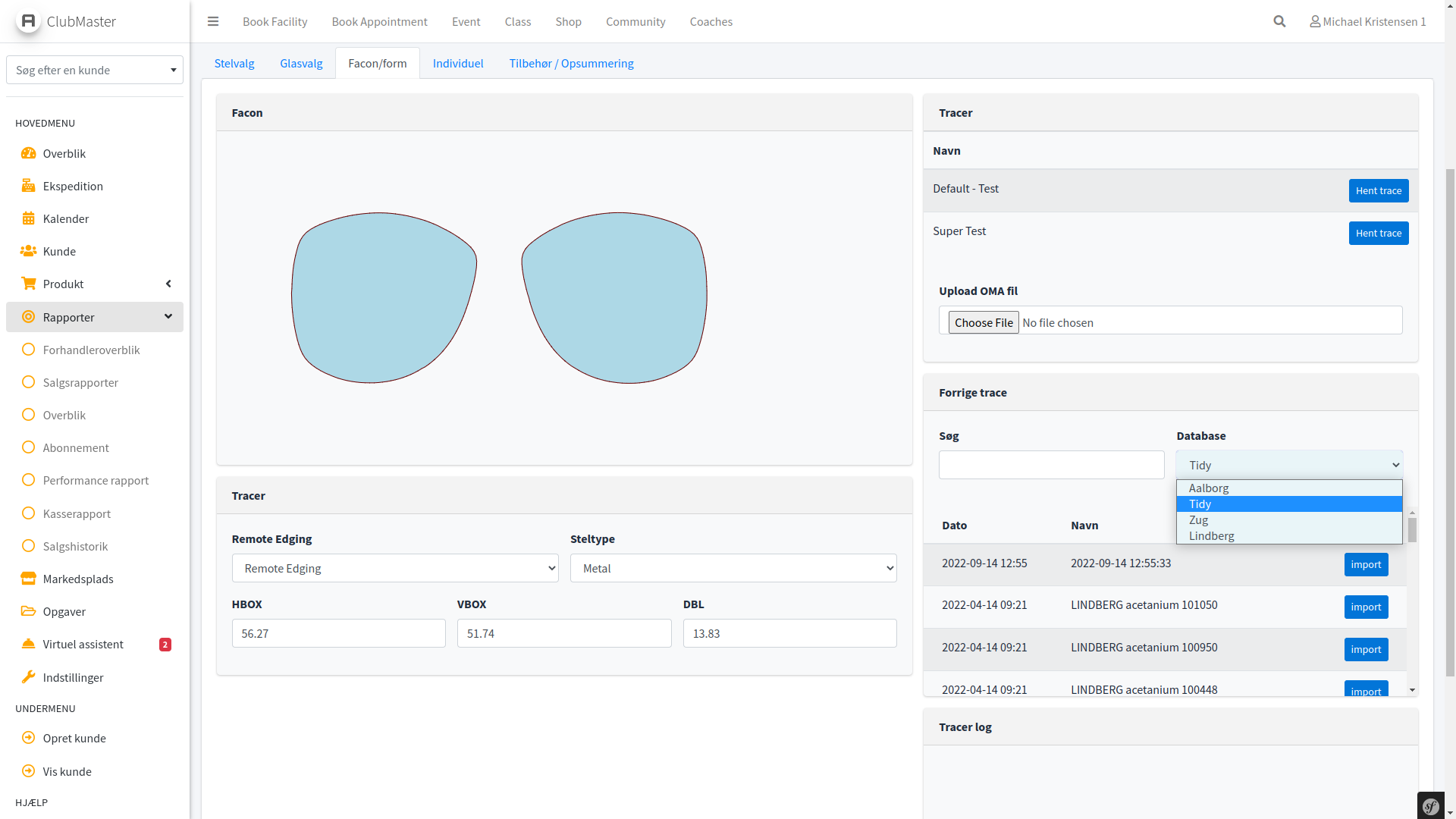Collapse the Rapporter menu chevron
This screenshot has width=1456, height=819.
click(168, 316)
